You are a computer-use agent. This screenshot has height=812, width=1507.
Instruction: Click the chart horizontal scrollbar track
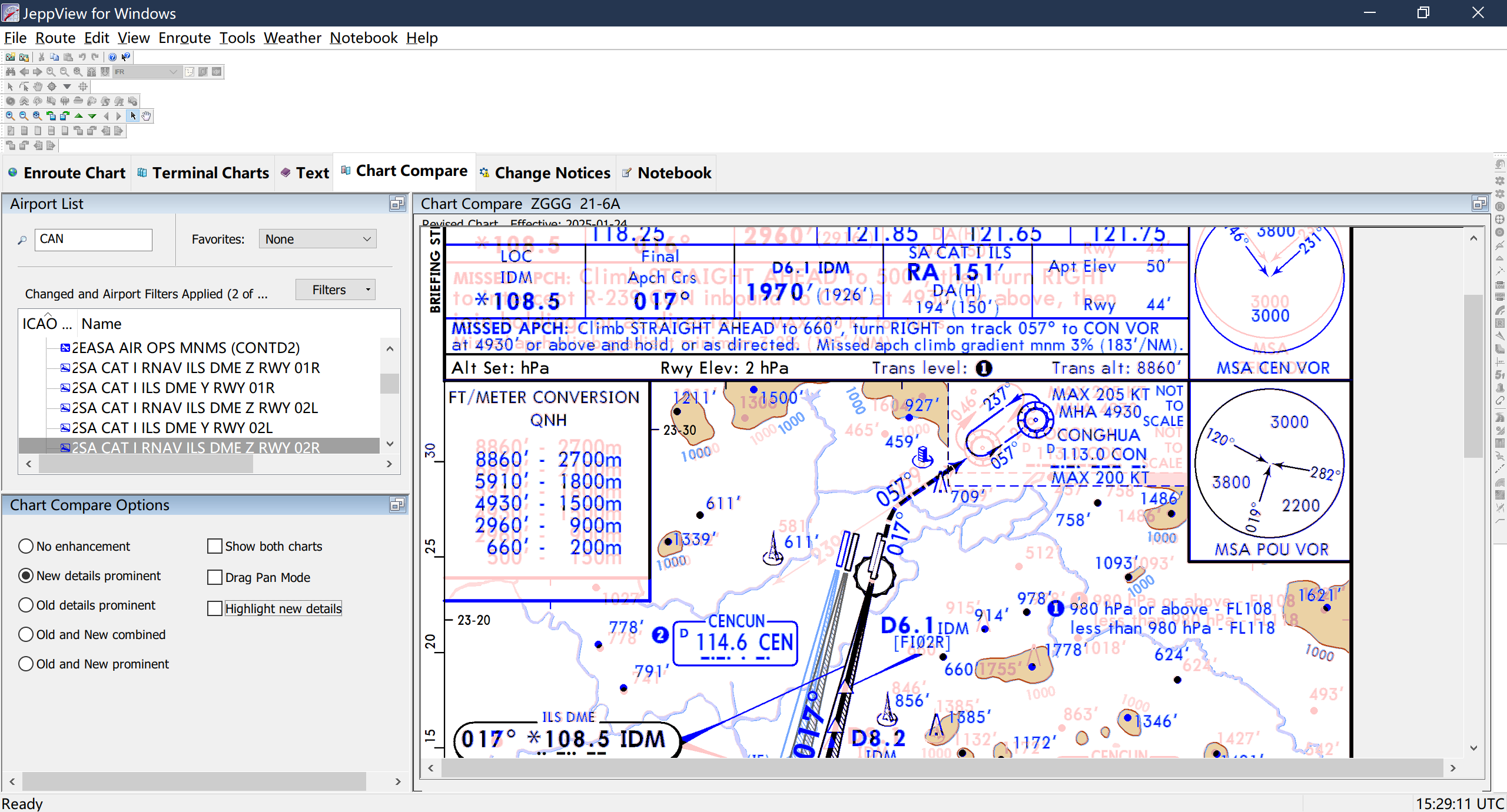942,768
